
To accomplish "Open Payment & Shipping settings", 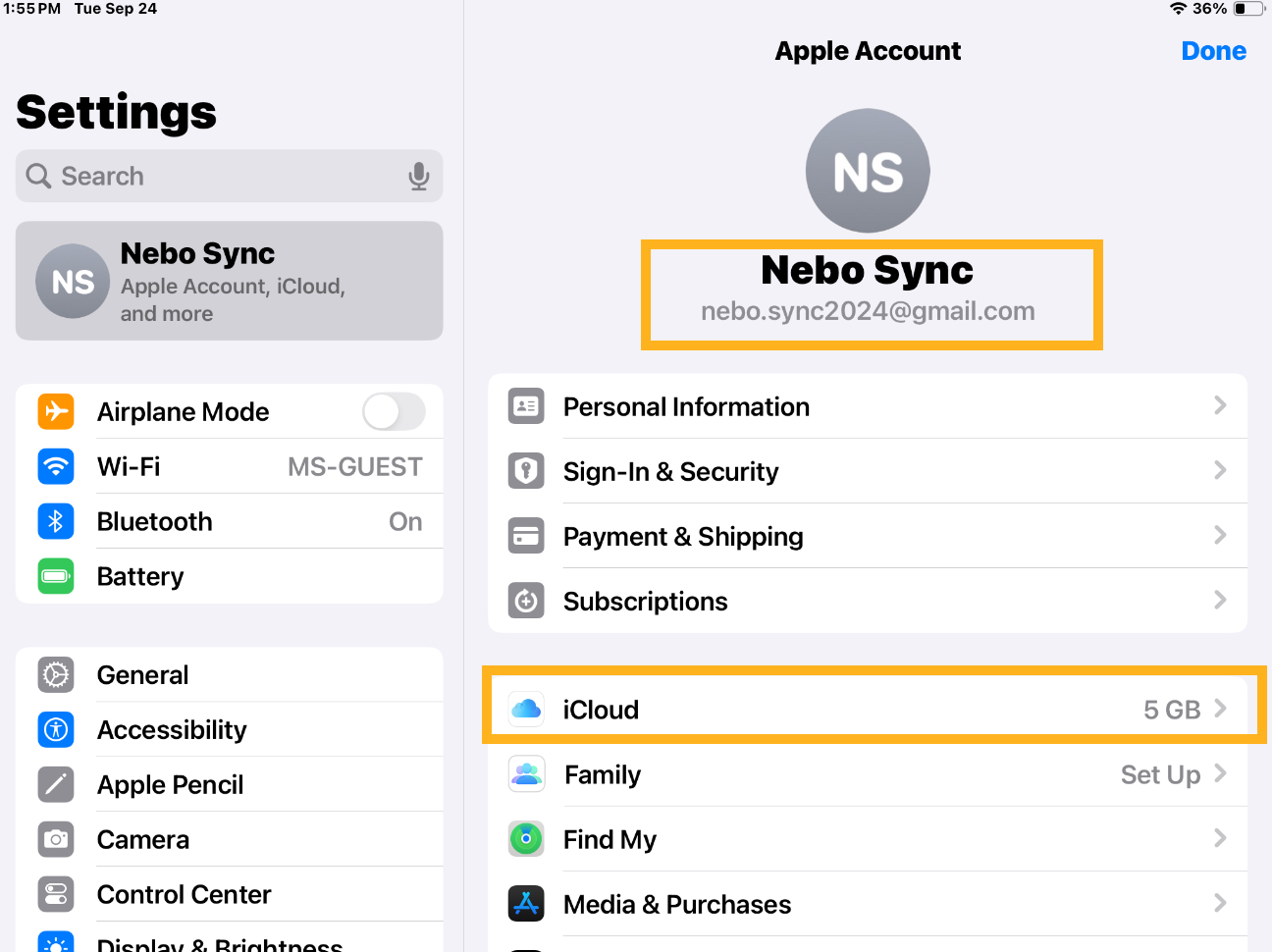I will point(868,536).
